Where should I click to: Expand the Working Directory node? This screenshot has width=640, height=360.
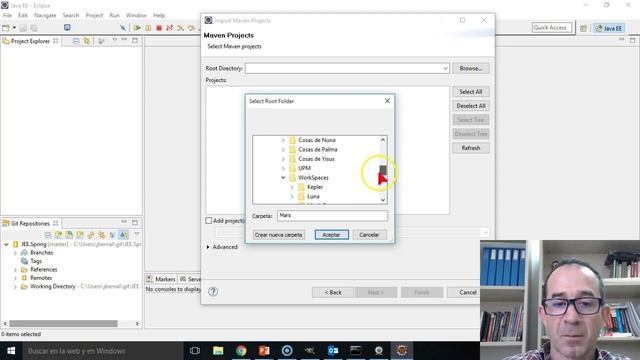point(16,287)
